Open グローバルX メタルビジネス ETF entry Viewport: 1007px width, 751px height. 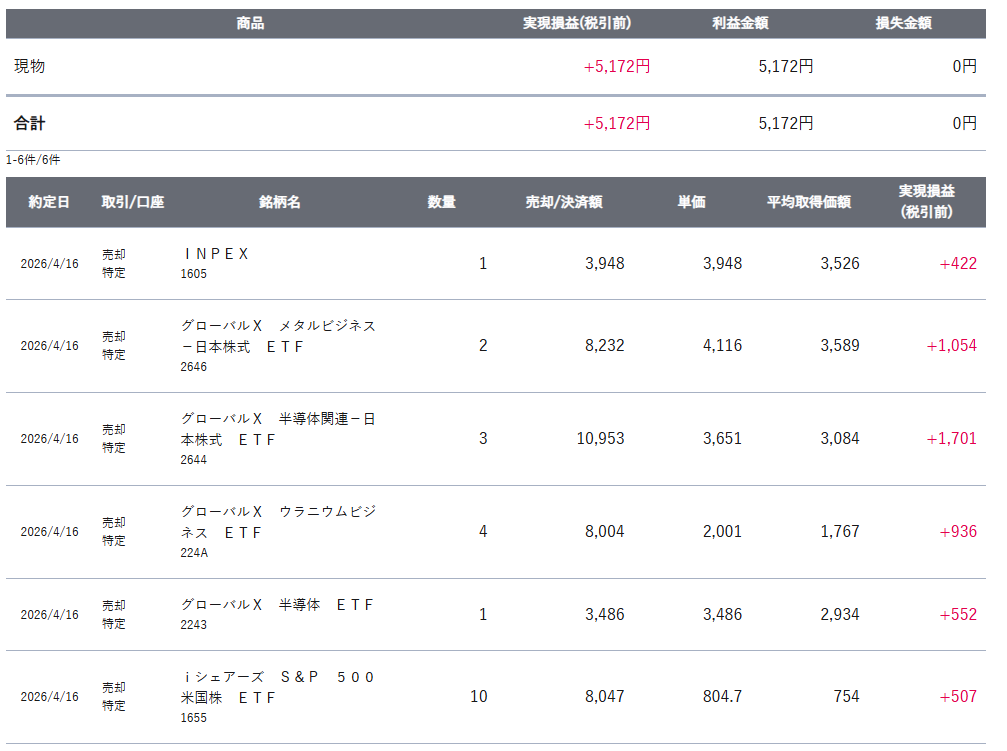[x=278, y=336]
